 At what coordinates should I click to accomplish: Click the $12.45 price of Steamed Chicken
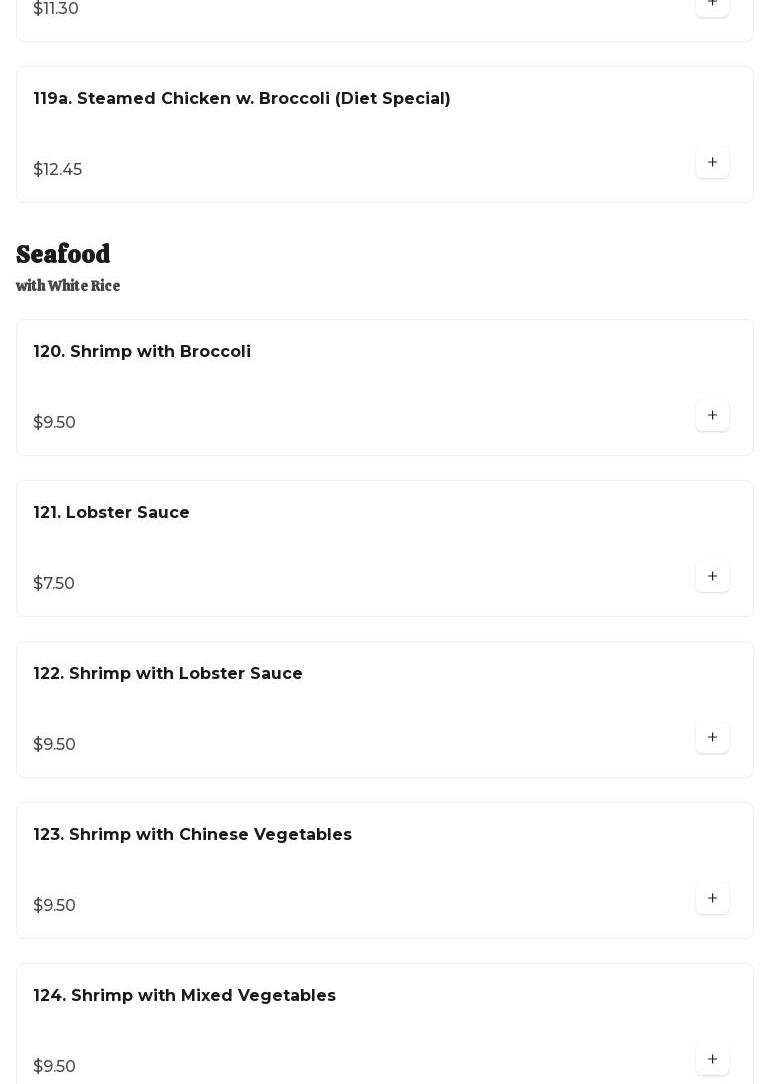57,169
